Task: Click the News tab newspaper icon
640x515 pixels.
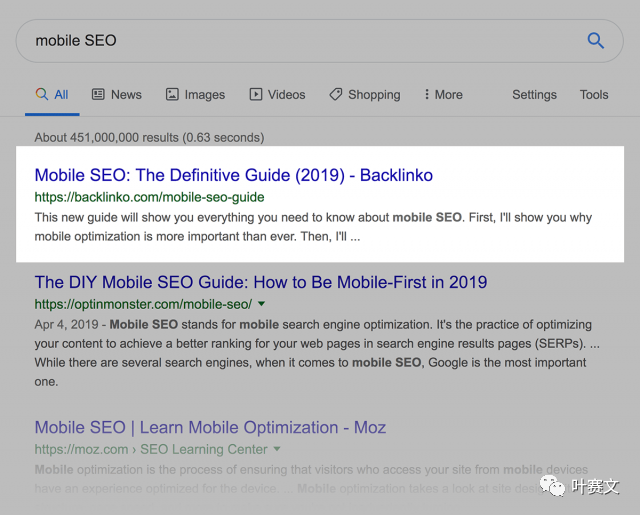Action: click(98, 94)
